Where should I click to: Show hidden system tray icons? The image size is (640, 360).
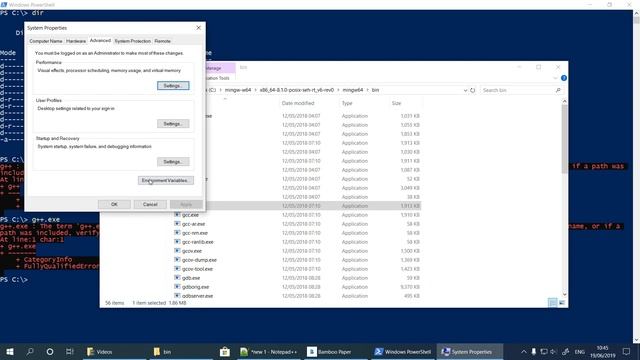524,351
